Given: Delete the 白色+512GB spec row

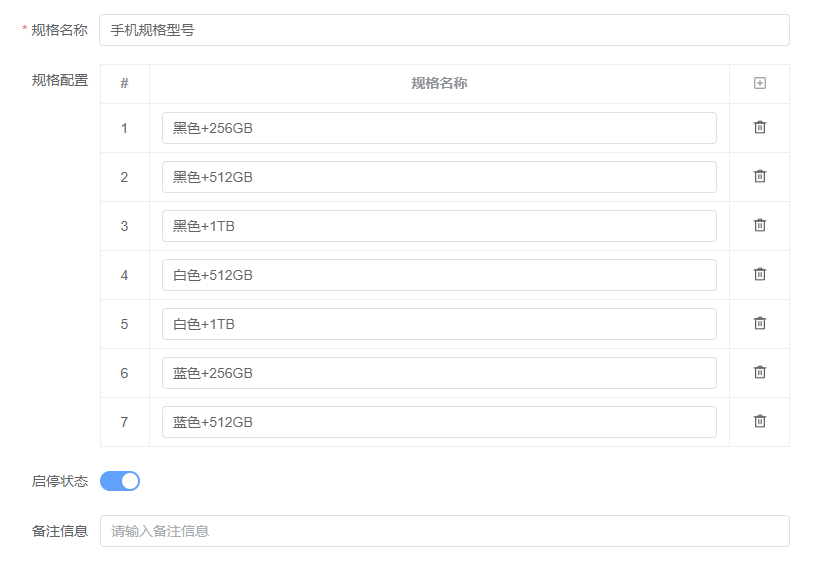Looking at the screenshot, I should coord(759,274).
